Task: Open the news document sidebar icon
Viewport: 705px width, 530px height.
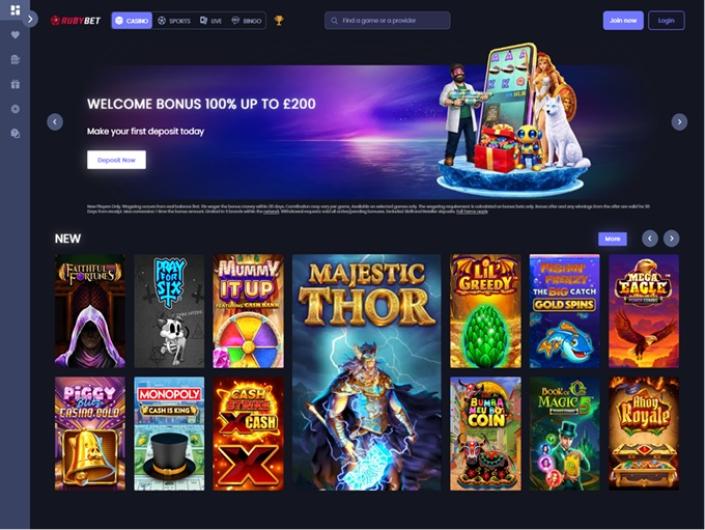Action: pyautogui.click(x=15, y=59)
